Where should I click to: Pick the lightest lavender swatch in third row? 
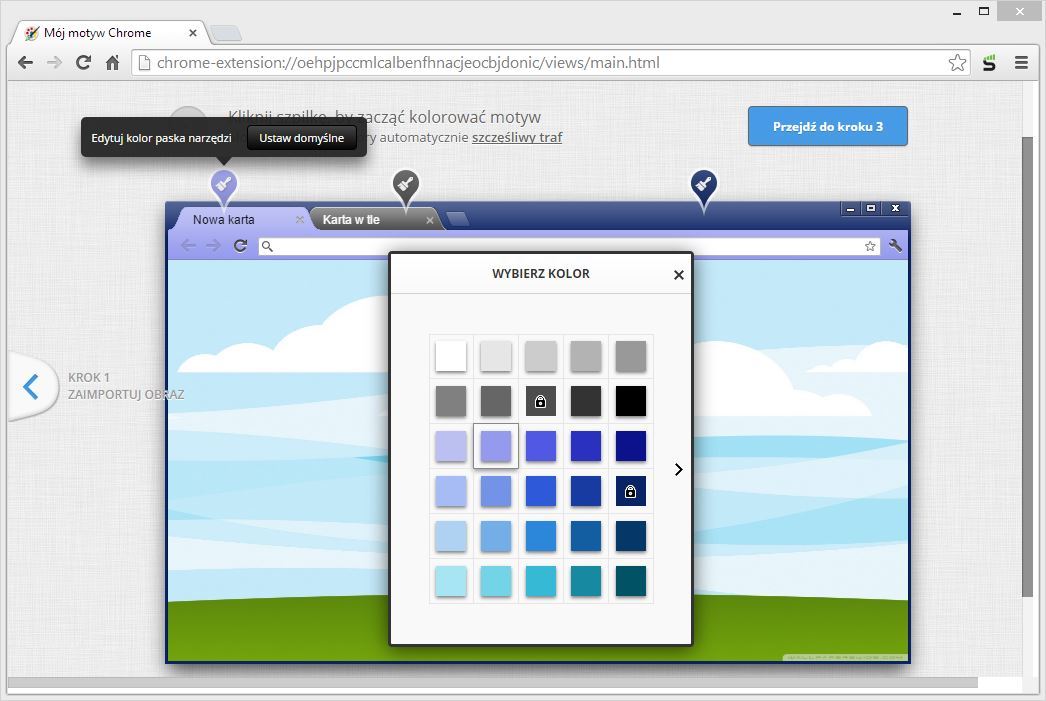coord(451,446)
